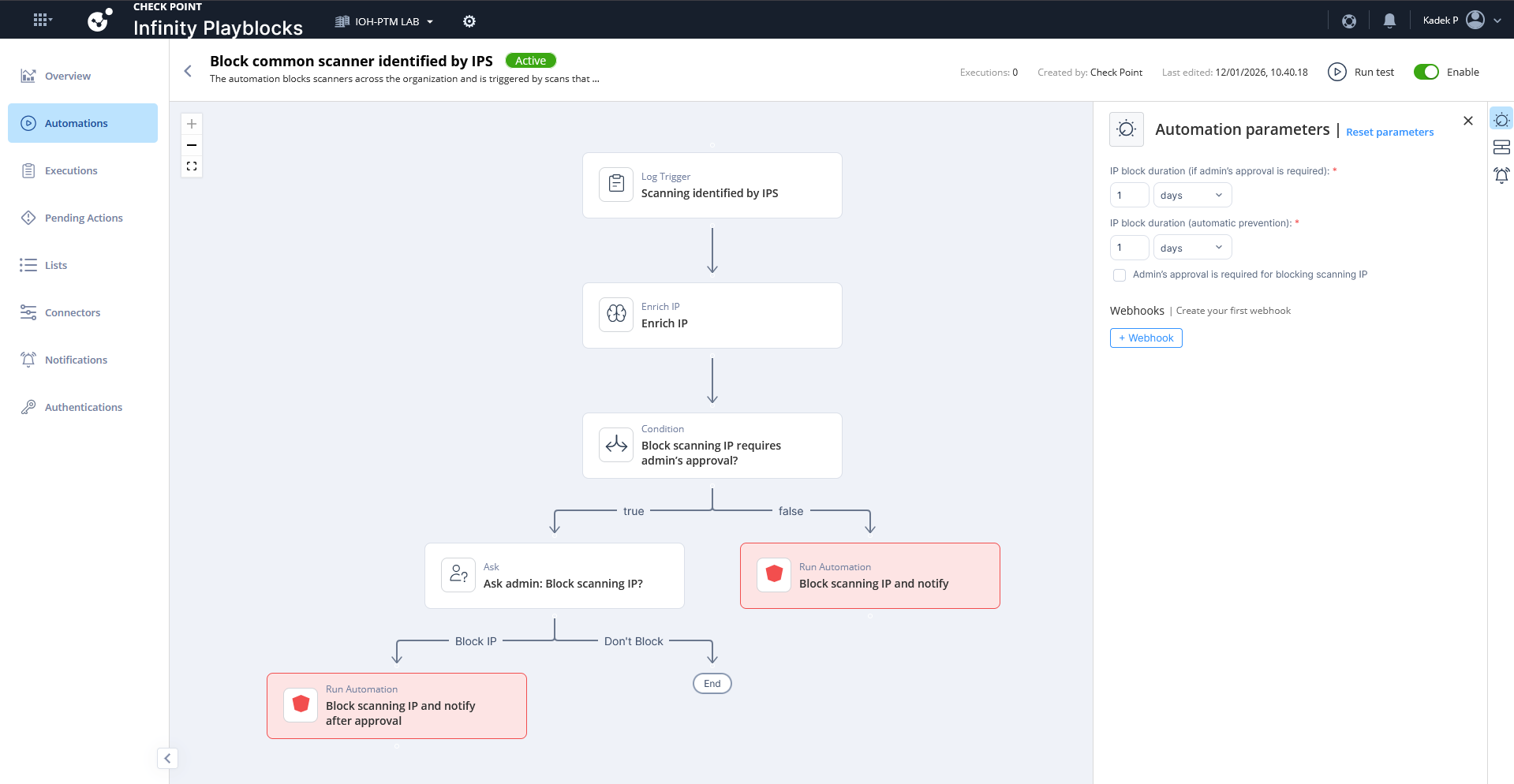This screenshot has width=1514, height=784.
Task: Open Executions in the sidebar
Action: [71, 170]
